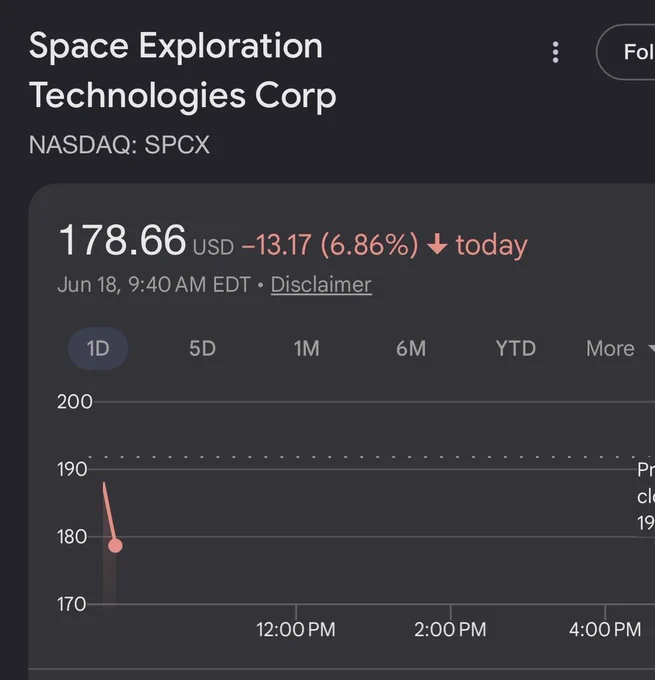
Task: Open the Disclaimer link
Action: pyautogui.click(x=321, y=285)
